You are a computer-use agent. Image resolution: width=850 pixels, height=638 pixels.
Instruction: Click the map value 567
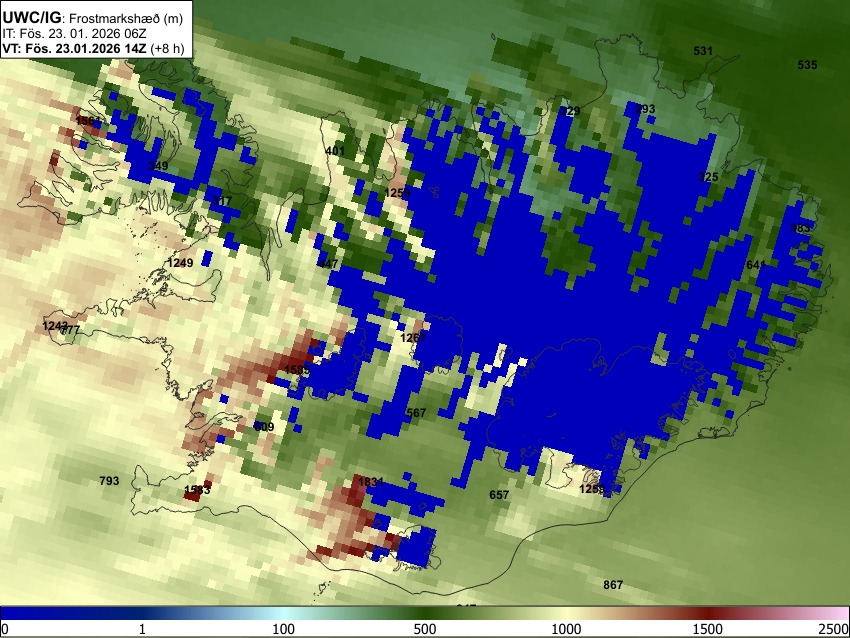pos(416,413)
